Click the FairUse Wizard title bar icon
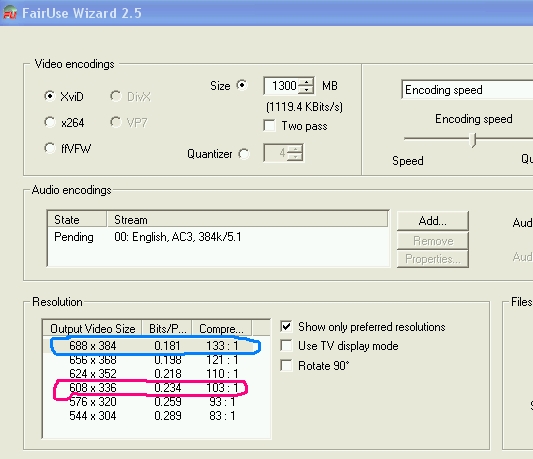This screenshot has height=459, width=533. [10, 13]
